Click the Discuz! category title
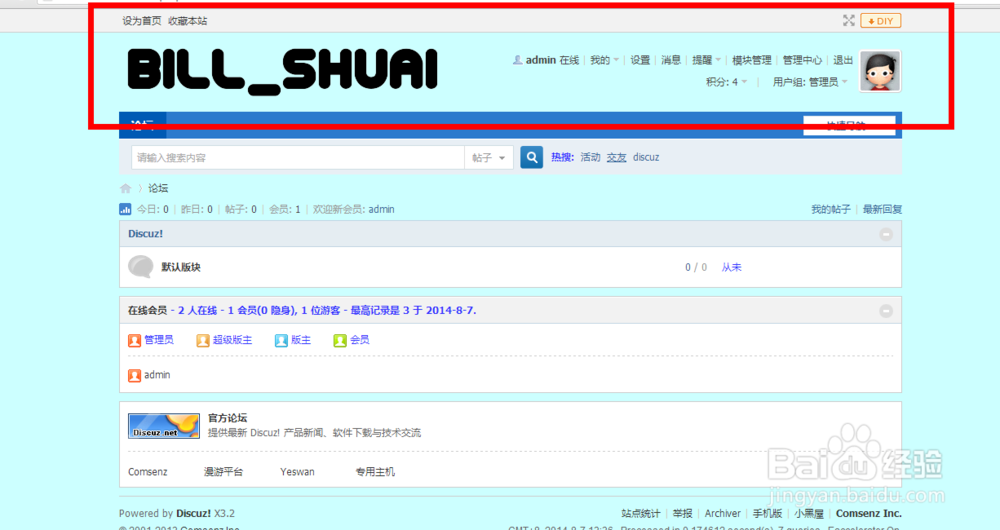The height and width of the screenshot is (530, 1000). click(145, 233)
